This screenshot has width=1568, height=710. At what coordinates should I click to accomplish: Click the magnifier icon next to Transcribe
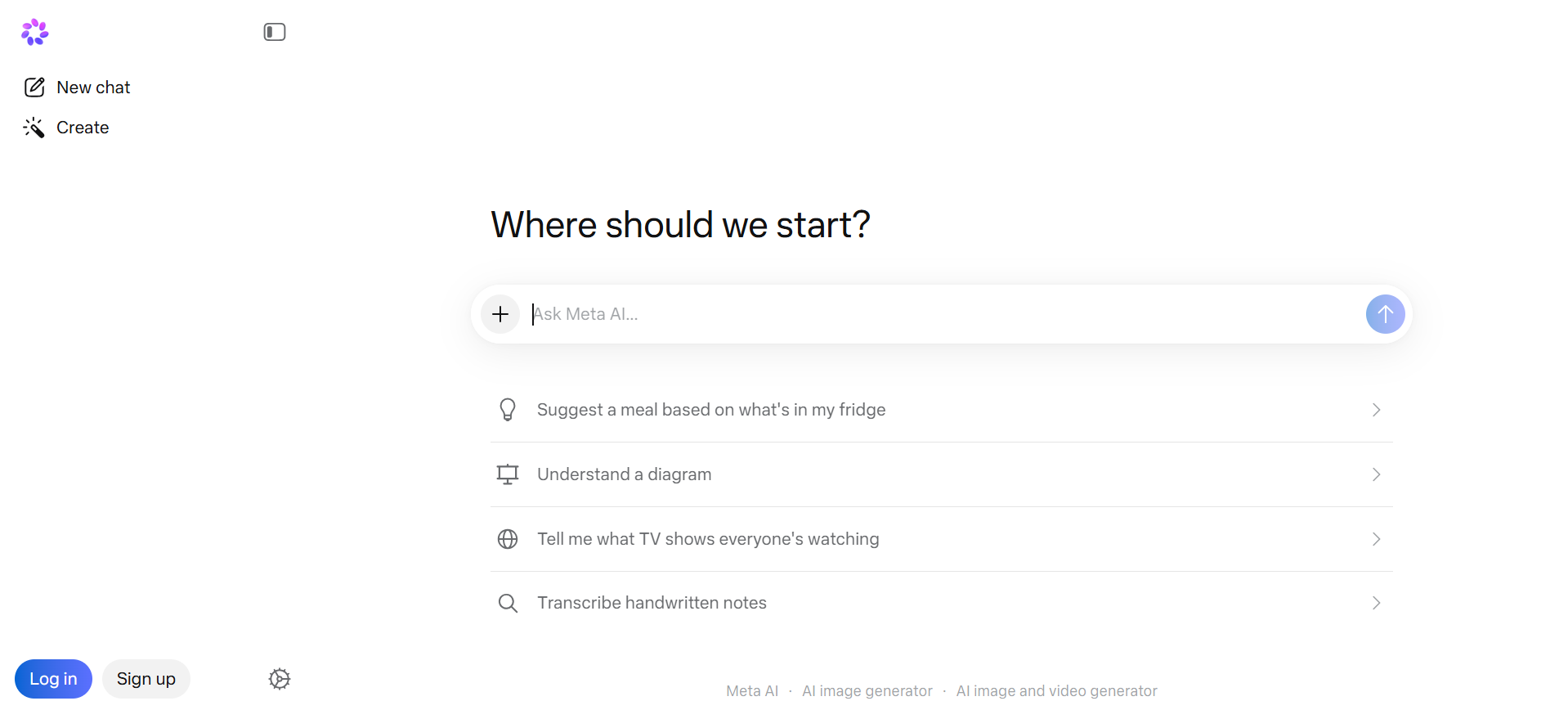coord(508,604)
